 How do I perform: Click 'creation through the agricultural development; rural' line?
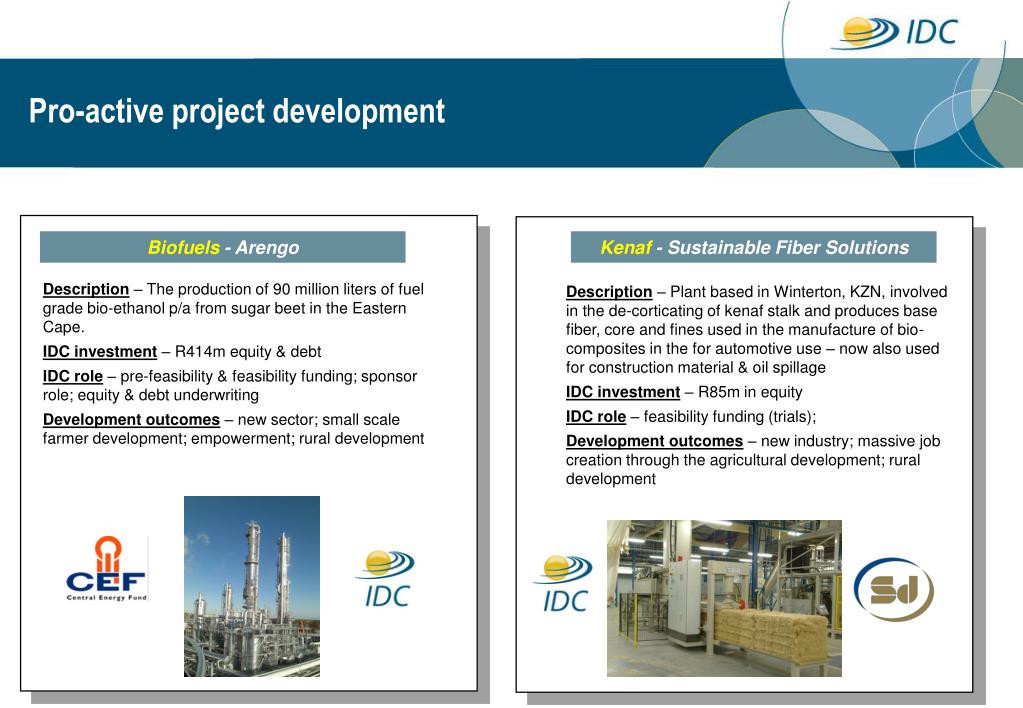pyautogui.click(x=743, y=460)
